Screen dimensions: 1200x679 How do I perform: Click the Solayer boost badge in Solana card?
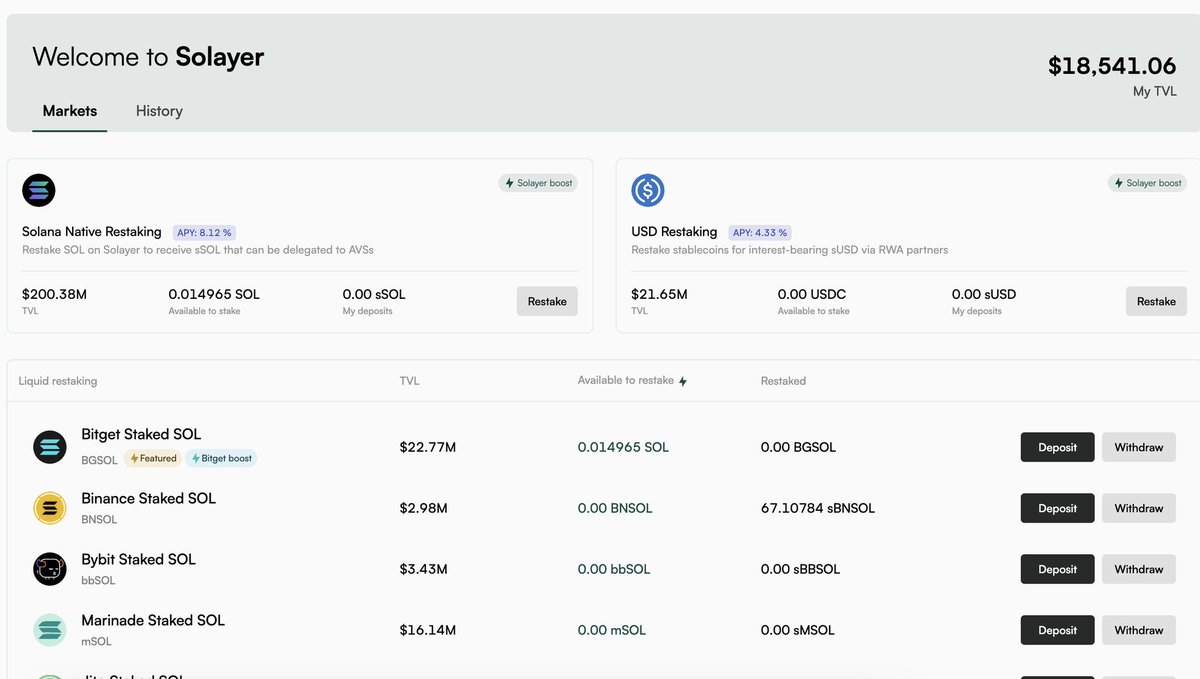(538, 183)
